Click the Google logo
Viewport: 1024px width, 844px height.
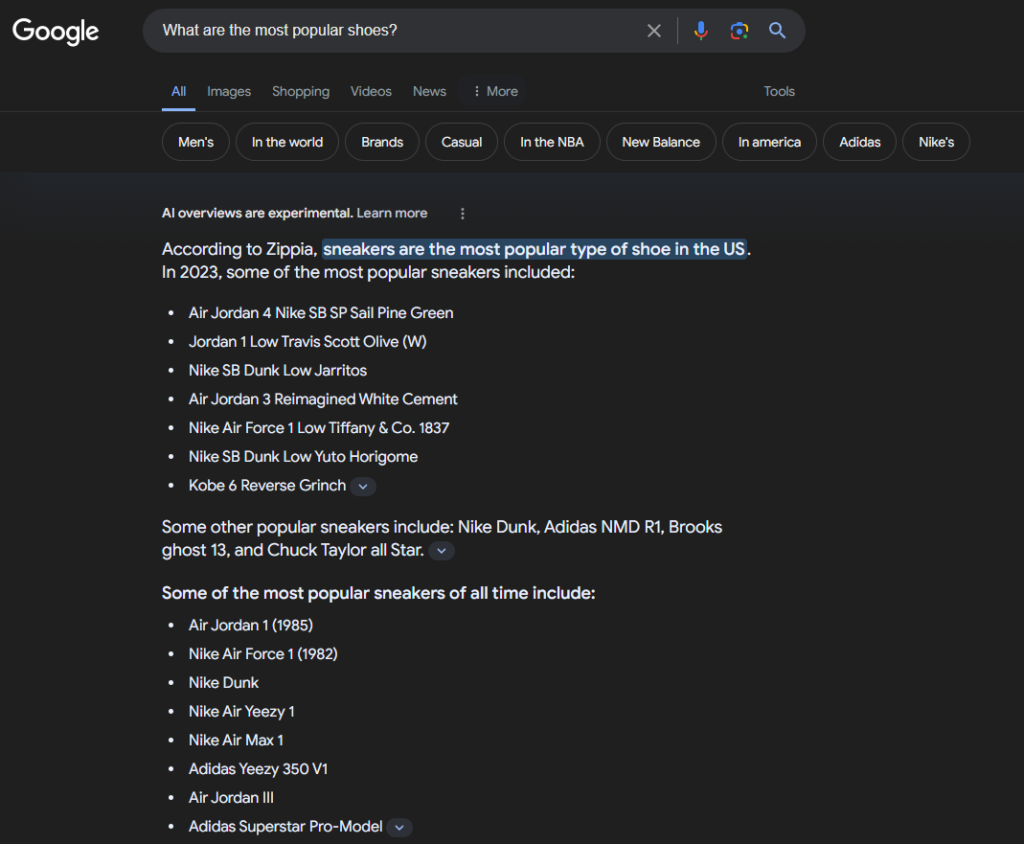pyautogui.click(x=56, y=31)
